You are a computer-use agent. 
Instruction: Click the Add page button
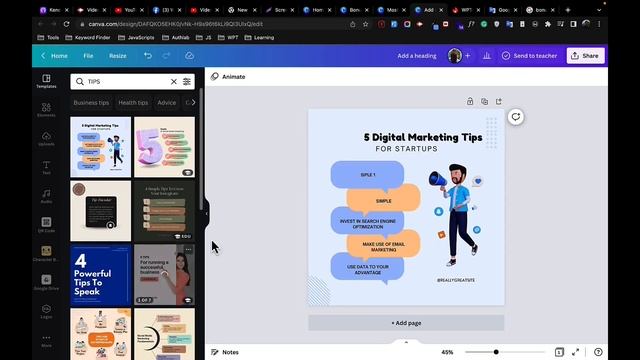[x=406, y=323]
